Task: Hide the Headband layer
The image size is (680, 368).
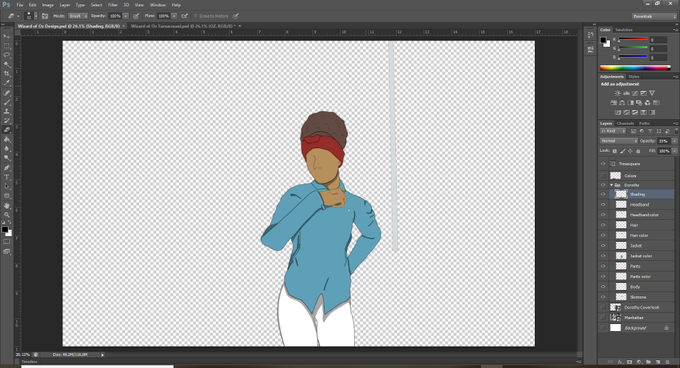Action: [x=603, y=205]
